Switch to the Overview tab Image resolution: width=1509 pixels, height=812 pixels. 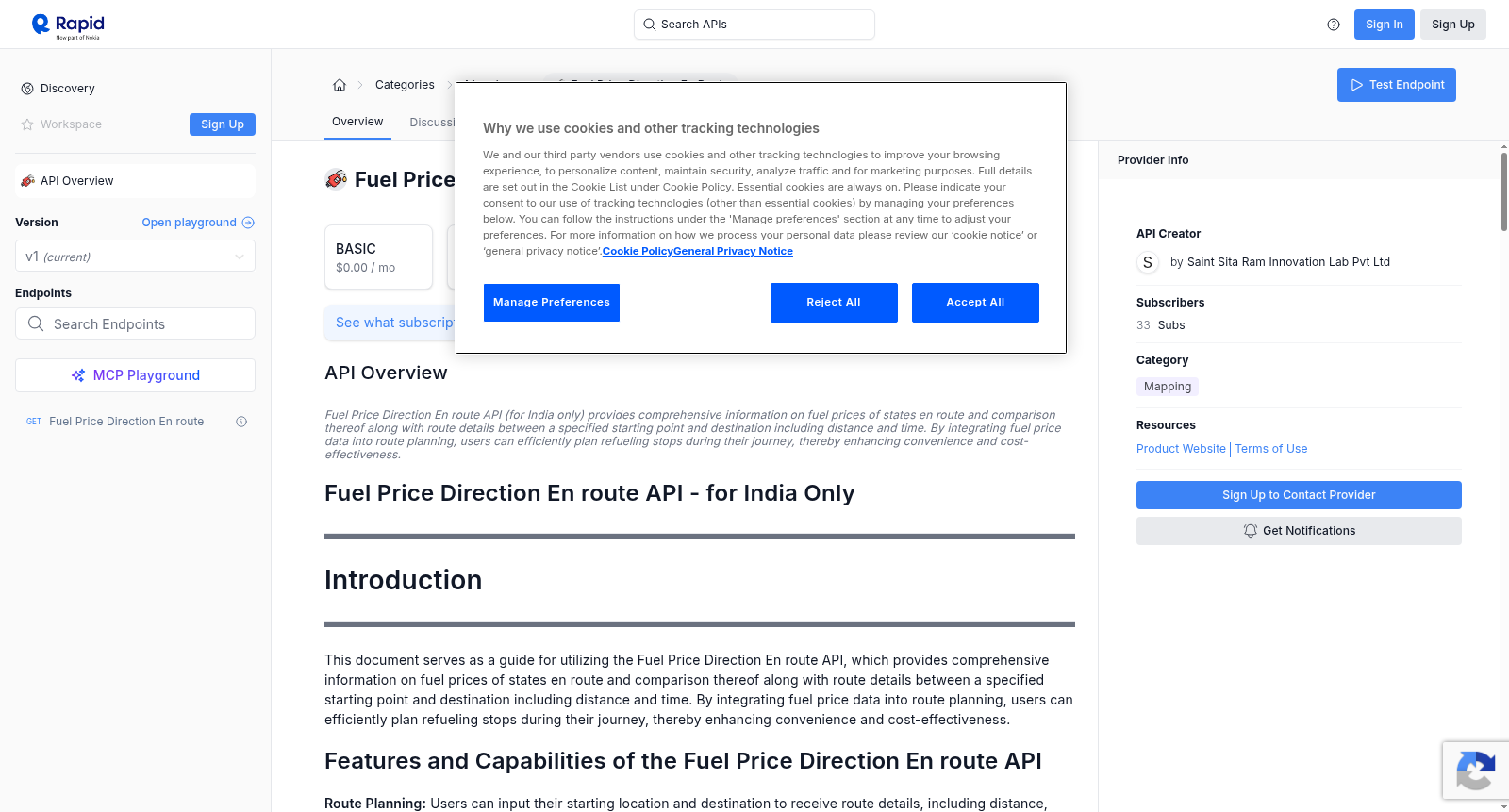point(357,122)
